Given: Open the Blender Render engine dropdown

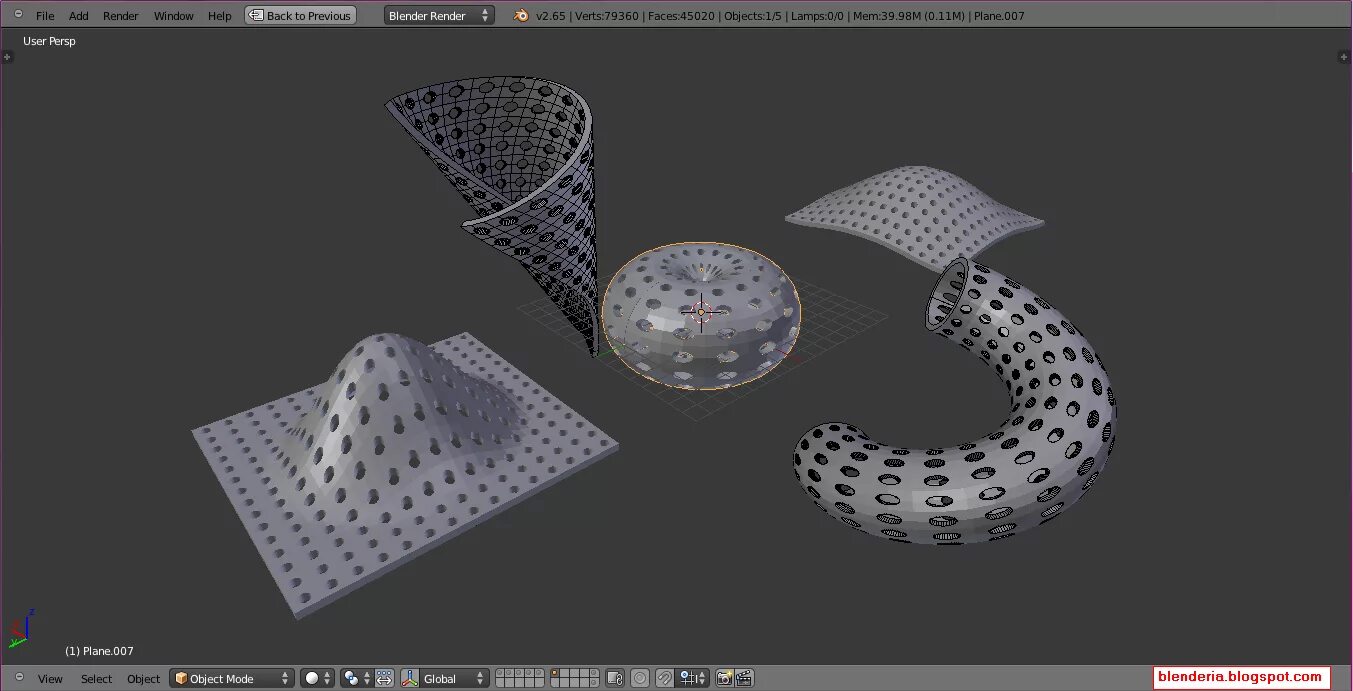Looking at the screenshot, I should point(439,15).
